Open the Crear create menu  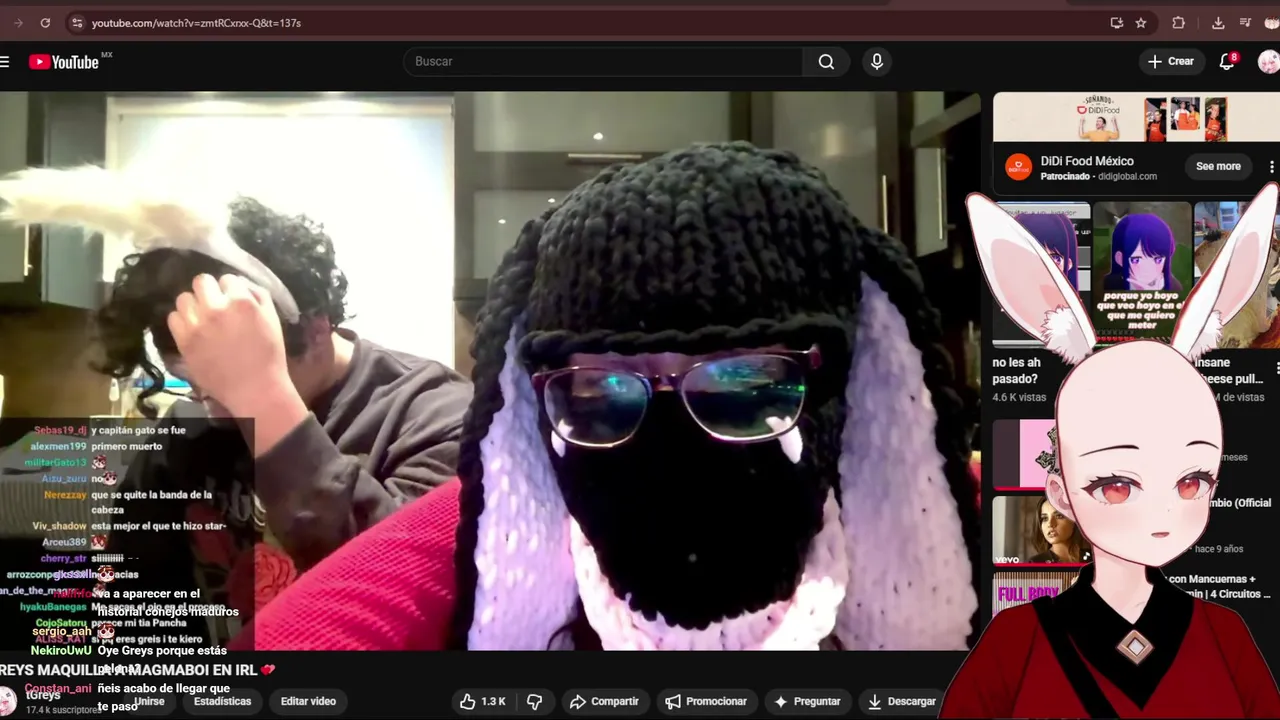coord(1171,61)
